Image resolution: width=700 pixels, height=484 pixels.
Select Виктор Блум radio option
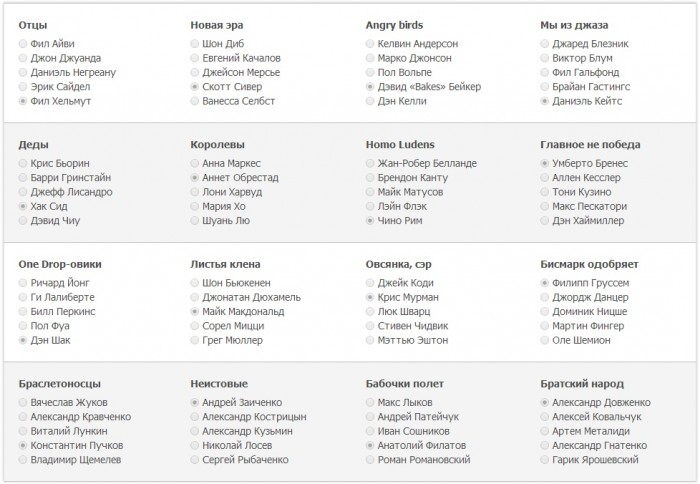(x=544, y=58)
